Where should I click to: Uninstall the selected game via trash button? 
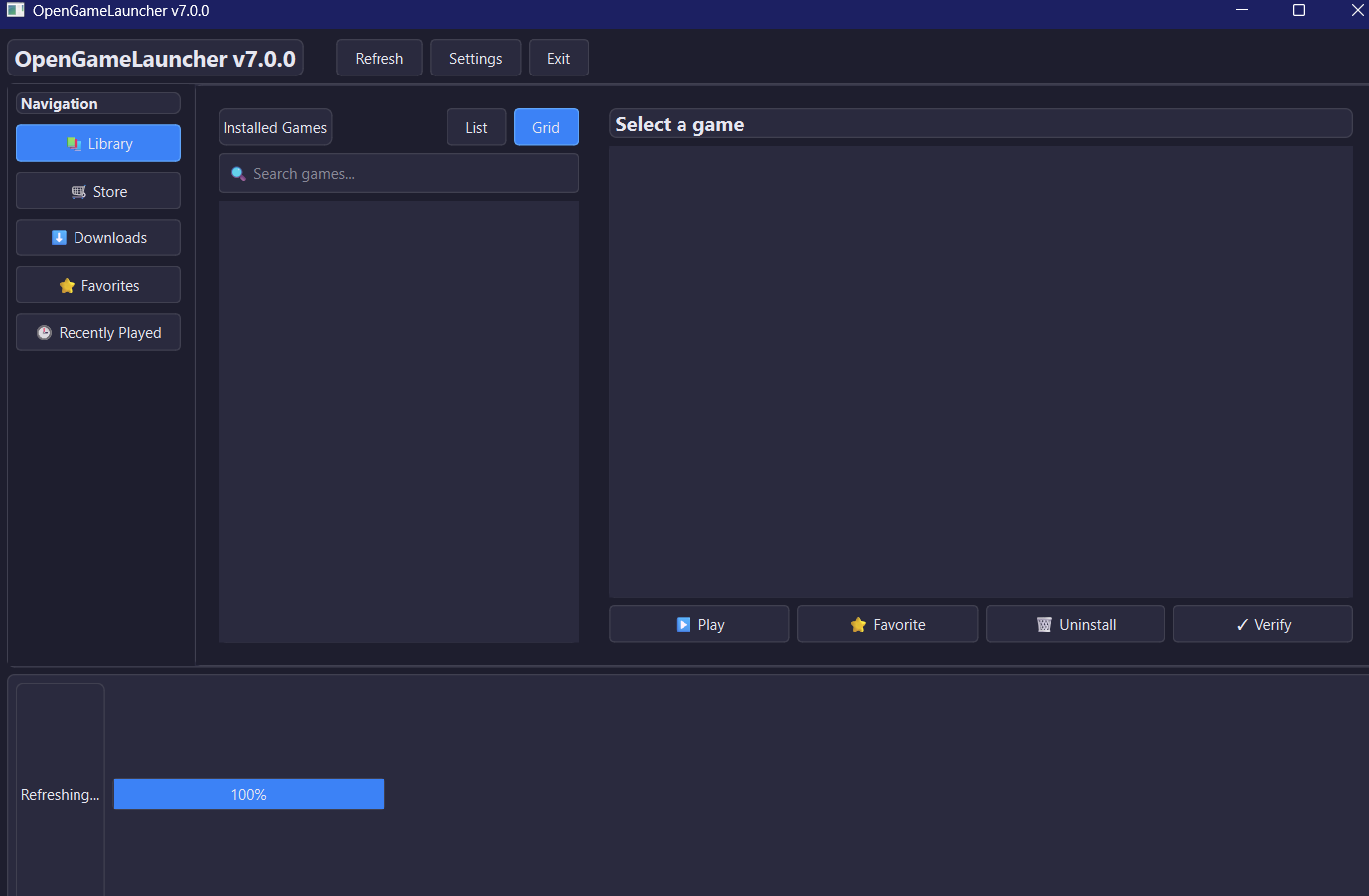(1075, 624)
